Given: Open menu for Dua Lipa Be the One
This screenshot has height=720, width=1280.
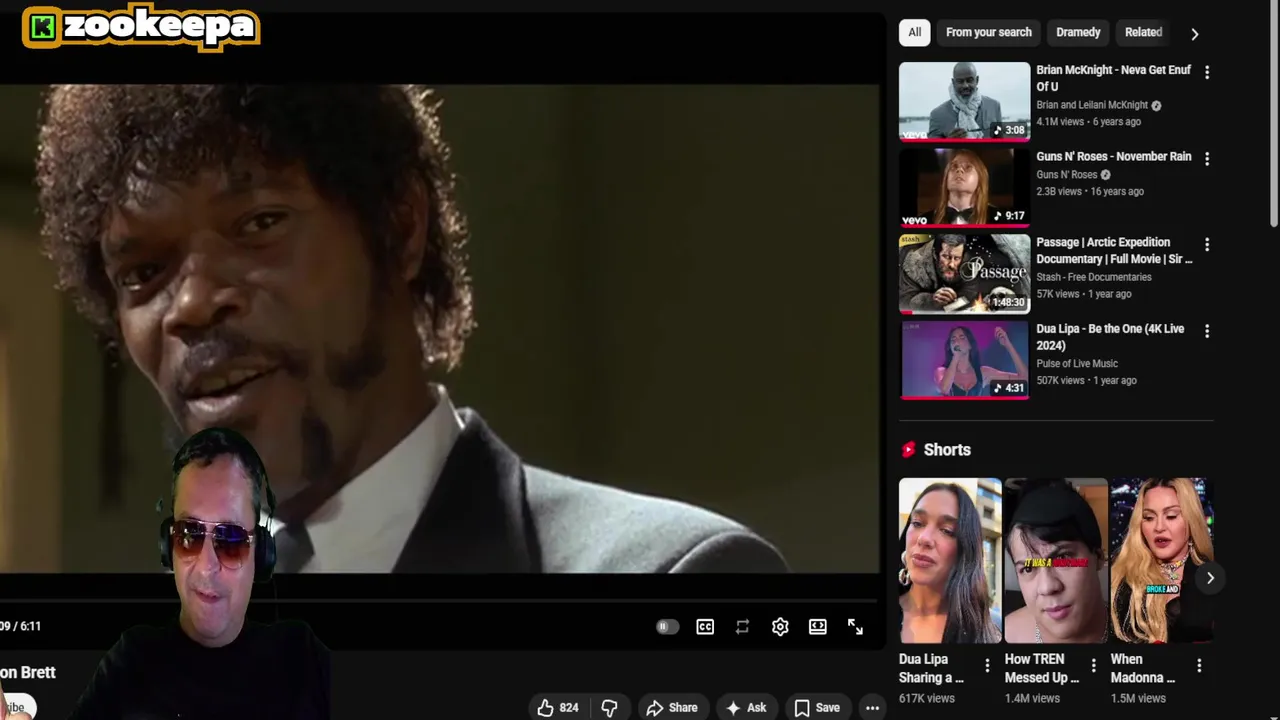Looking at the screenshot, I should click(x=1207, y=330).
